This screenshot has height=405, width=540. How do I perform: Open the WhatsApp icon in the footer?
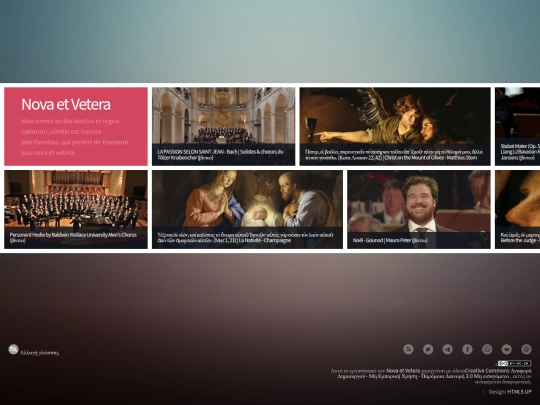(x=487, y=349)
